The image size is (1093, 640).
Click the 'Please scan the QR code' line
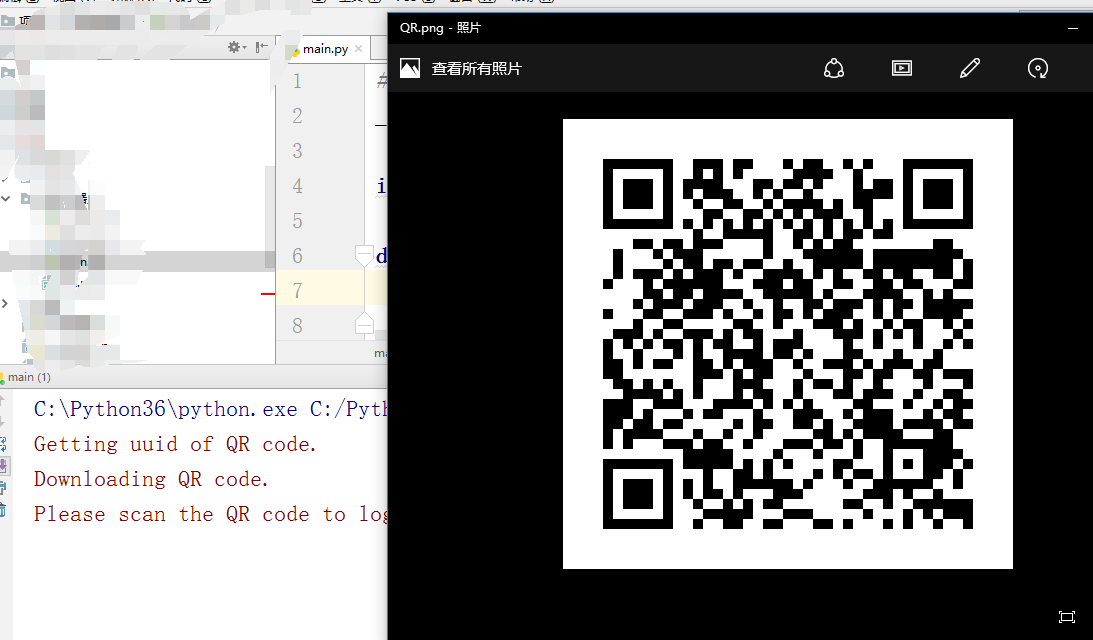(x=210, y=515)
